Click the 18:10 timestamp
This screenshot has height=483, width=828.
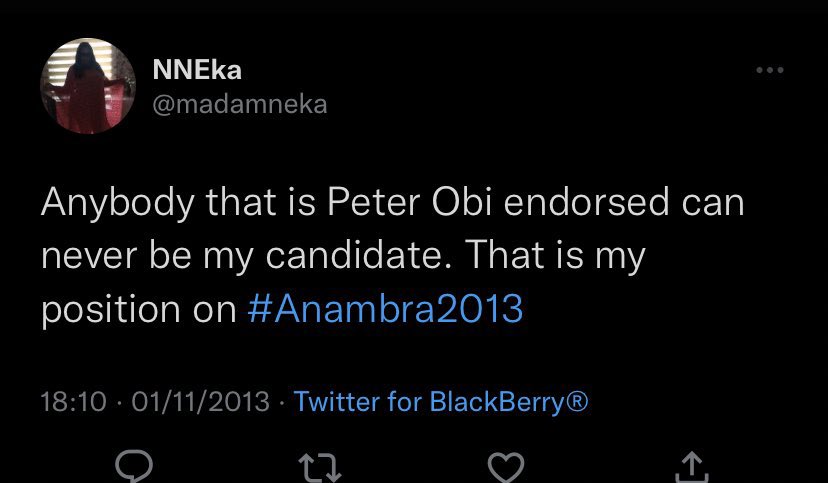(x=73, y=401)
